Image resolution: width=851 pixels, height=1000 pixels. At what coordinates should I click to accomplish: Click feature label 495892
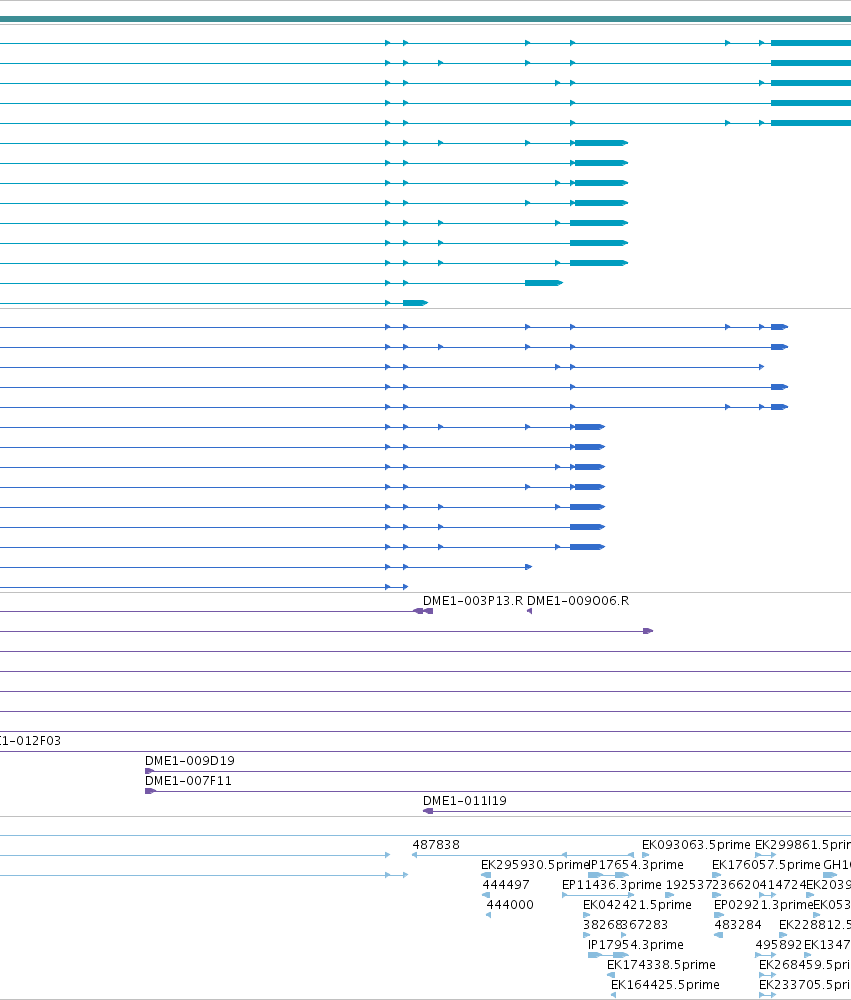tap(778, 945)
